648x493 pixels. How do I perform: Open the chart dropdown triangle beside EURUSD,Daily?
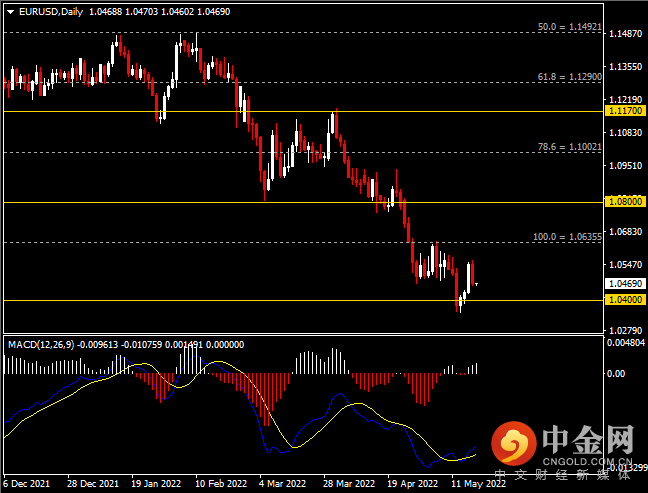[11, 12]
